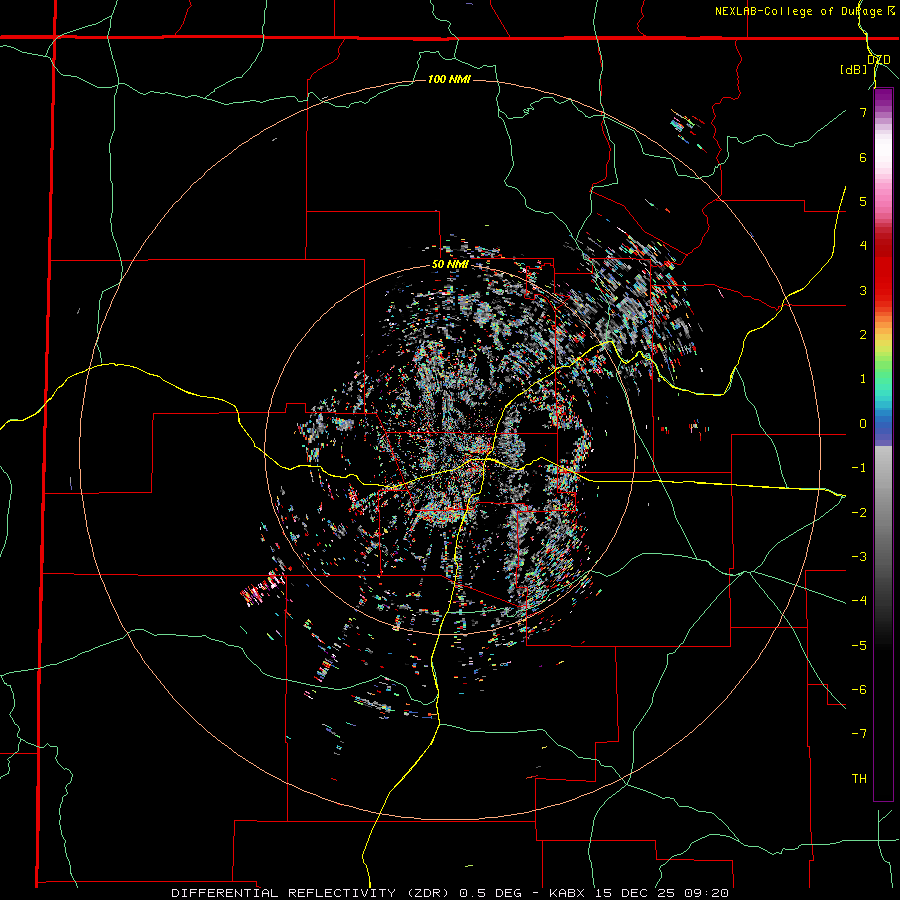Click the DZD label above the legend

[x=879, y=60]
